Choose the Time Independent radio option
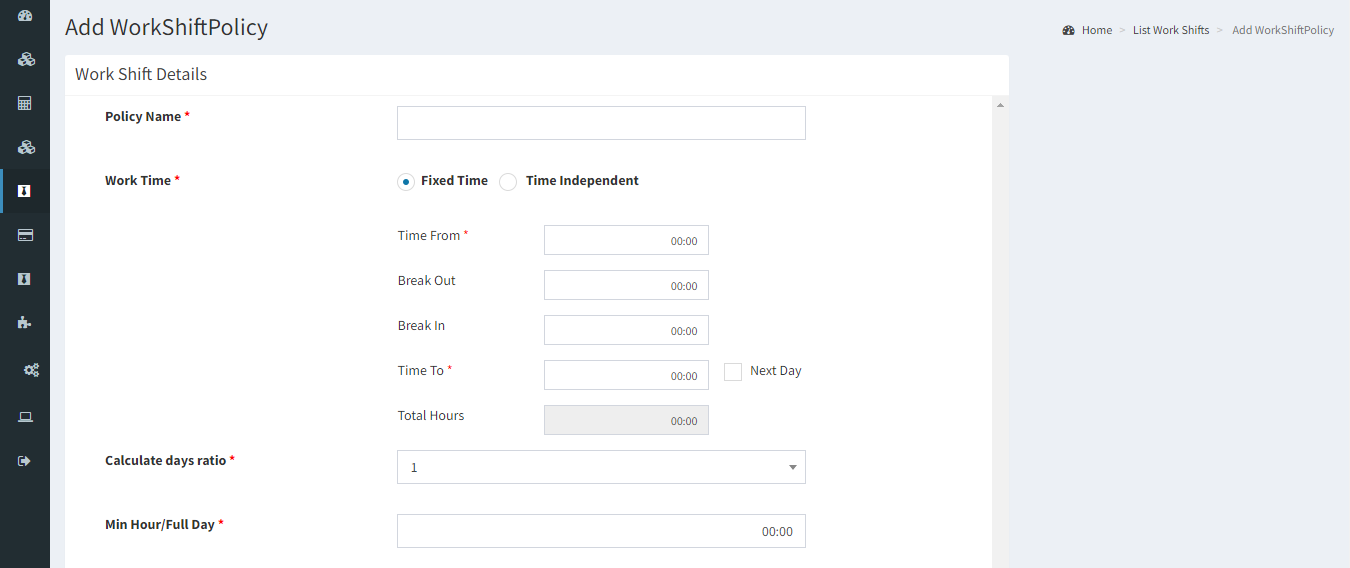Image resolution: width=1350 pixels, height=568 pixels. [x=508, y=182]
